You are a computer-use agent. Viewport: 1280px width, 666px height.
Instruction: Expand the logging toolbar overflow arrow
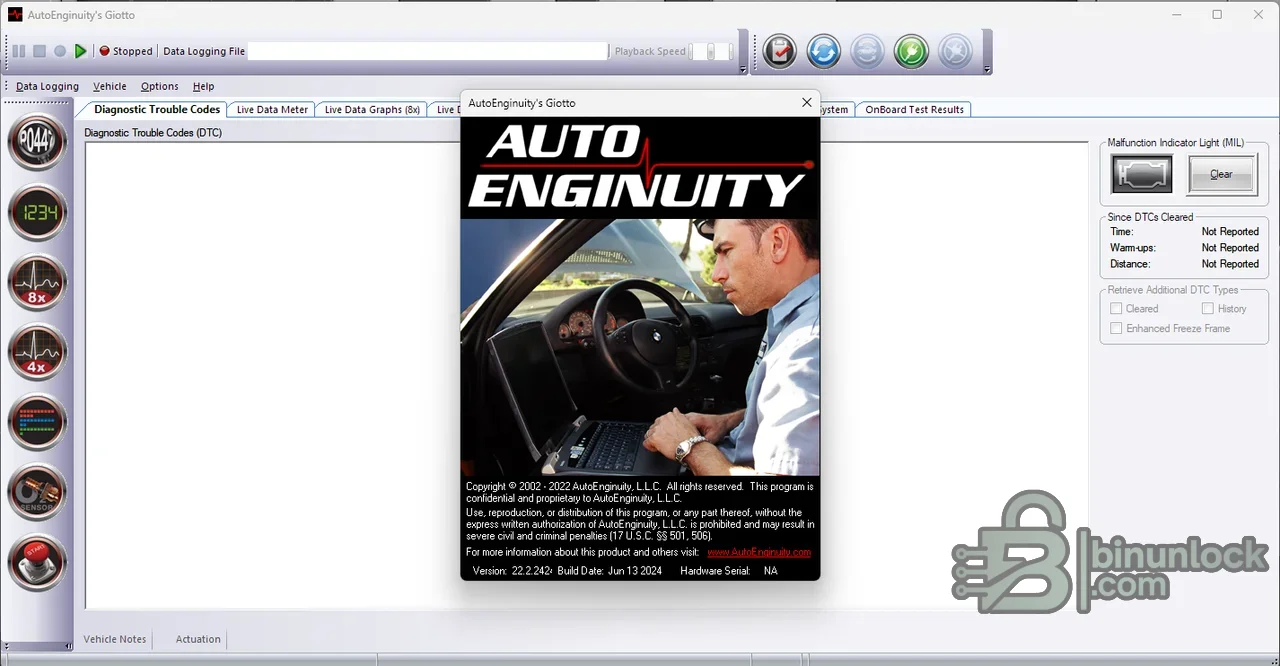(x=743, y=69)
